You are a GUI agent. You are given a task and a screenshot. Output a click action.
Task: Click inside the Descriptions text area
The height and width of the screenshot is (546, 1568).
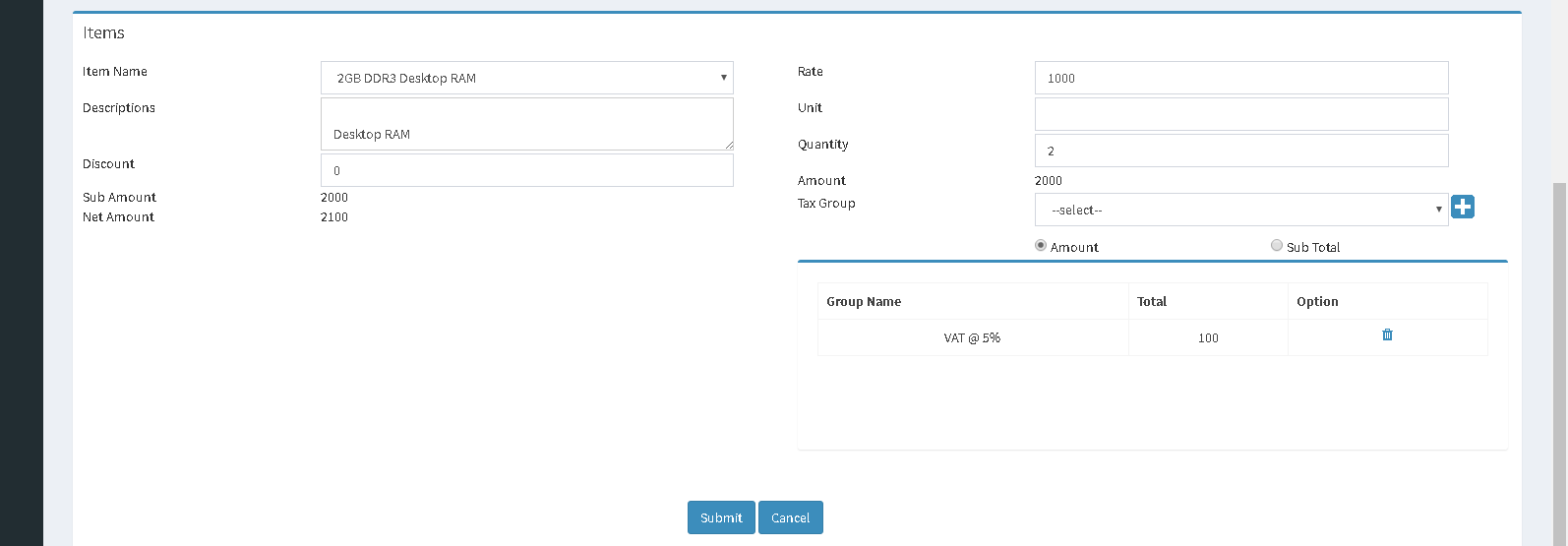coord(527,124)
